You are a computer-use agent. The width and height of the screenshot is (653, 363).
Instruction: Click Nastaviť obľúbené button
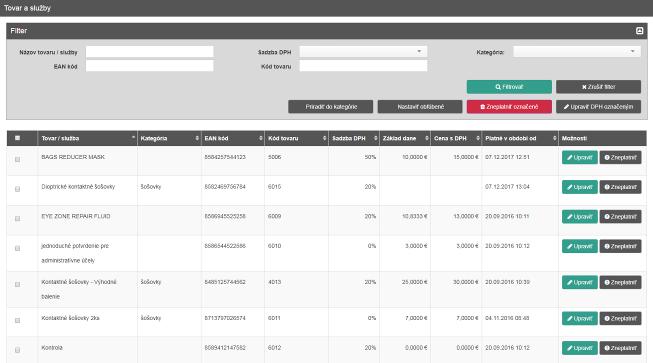coord(420,107)
